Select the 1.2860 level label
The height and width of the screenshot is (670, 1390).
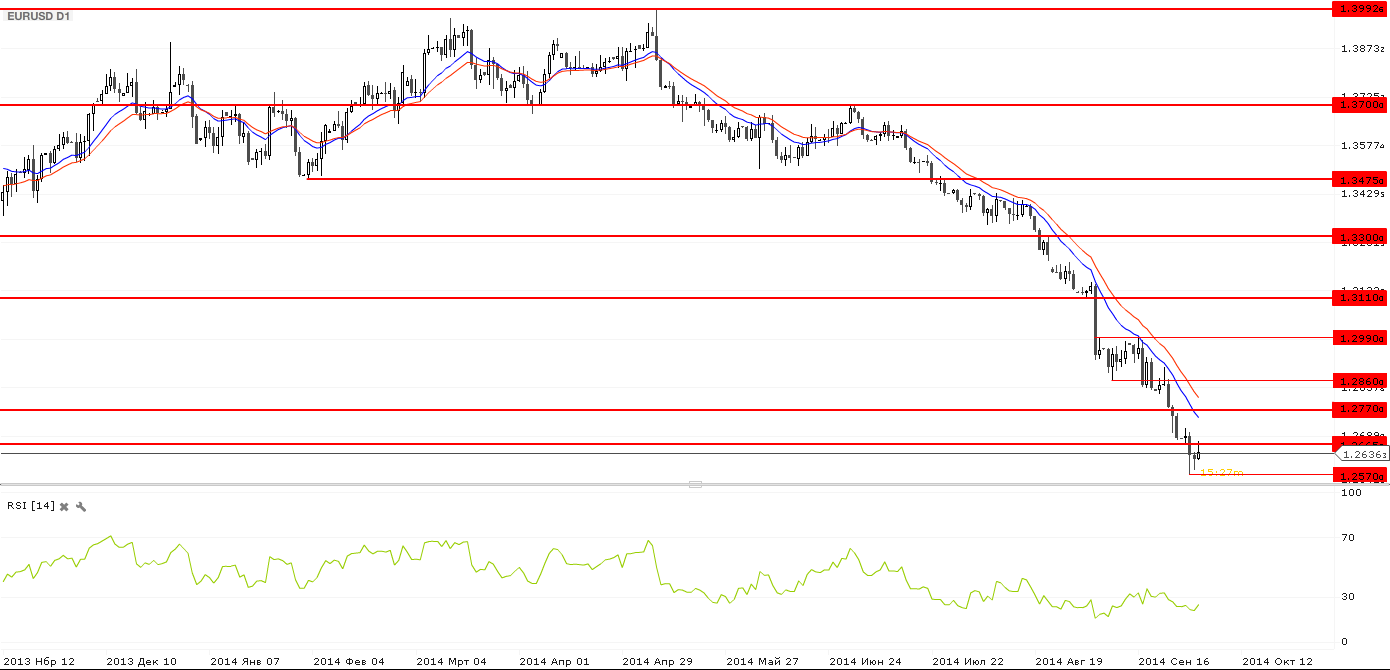click(1361, 380)
